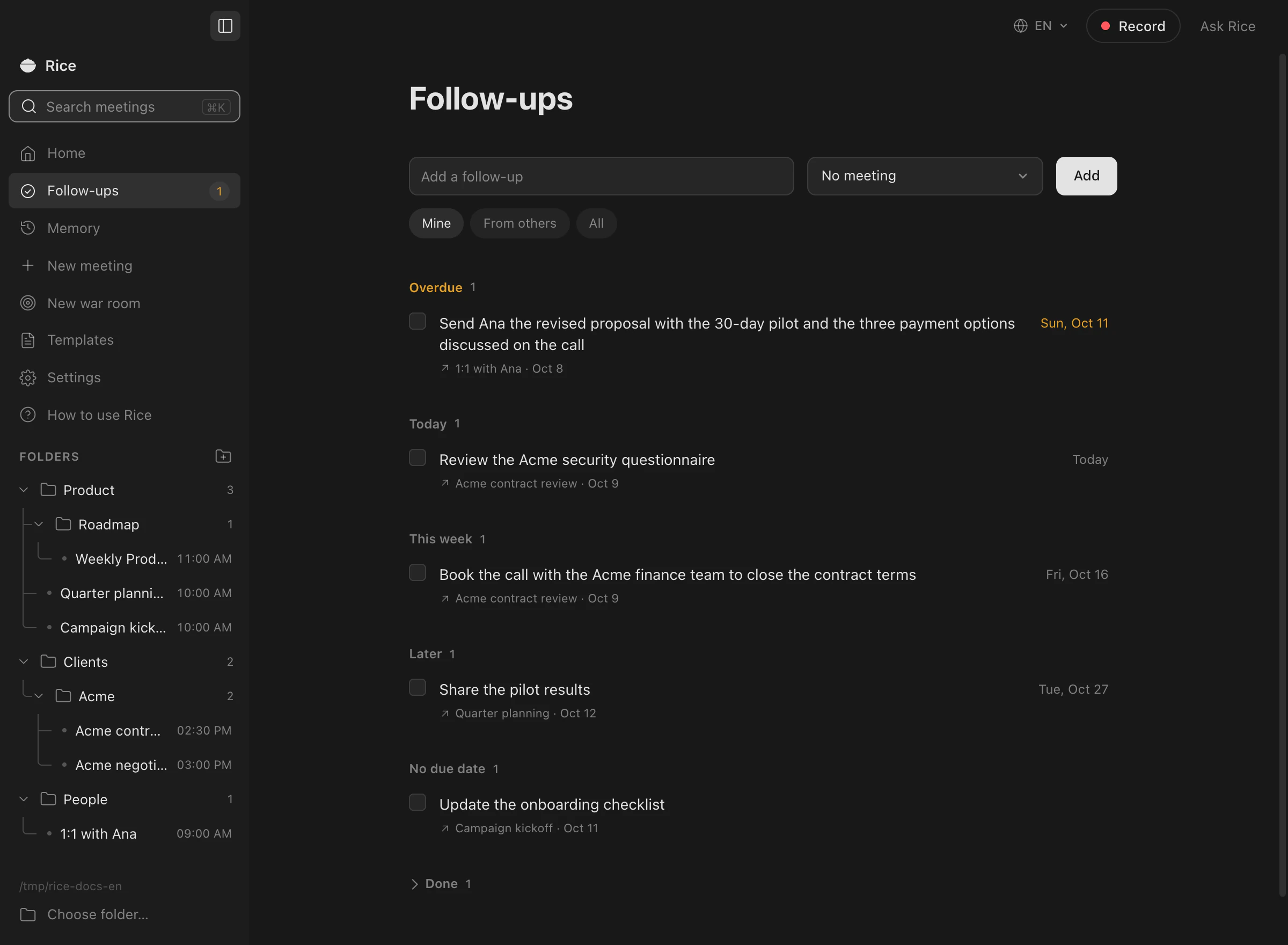Open linked meeting arrow for 1:1 with Ana · Oct 8
This screenshot has width=1288, height=945.
pos(445,368)
